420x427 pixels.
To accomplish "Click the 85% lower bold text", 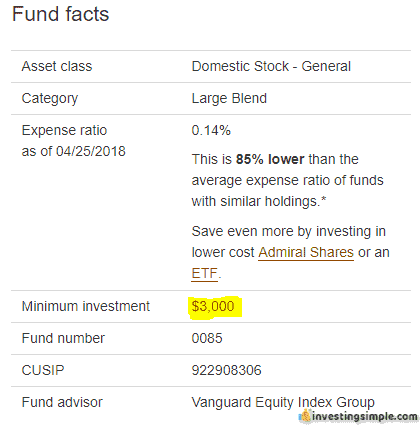I will click(x=270, y=159).
